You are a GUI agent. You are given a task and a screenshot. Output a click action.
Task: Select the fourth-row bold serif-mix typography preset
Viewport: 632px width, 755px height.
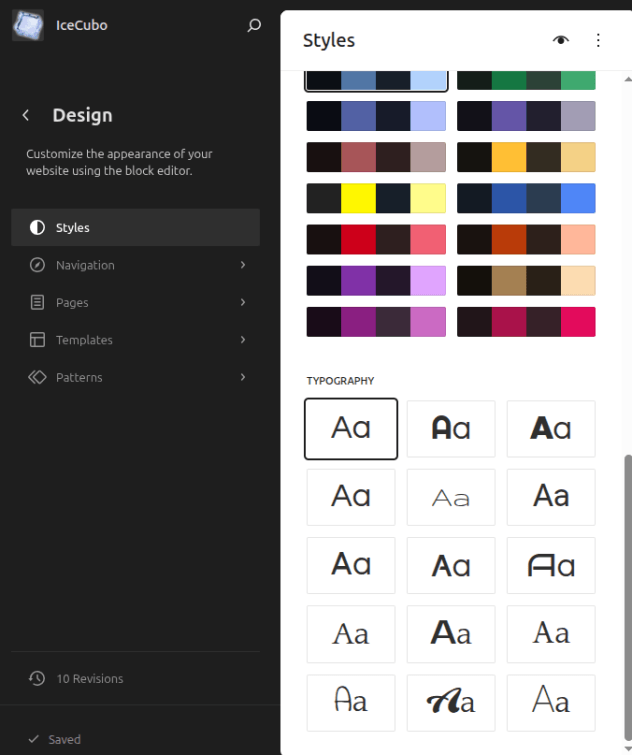451,634
